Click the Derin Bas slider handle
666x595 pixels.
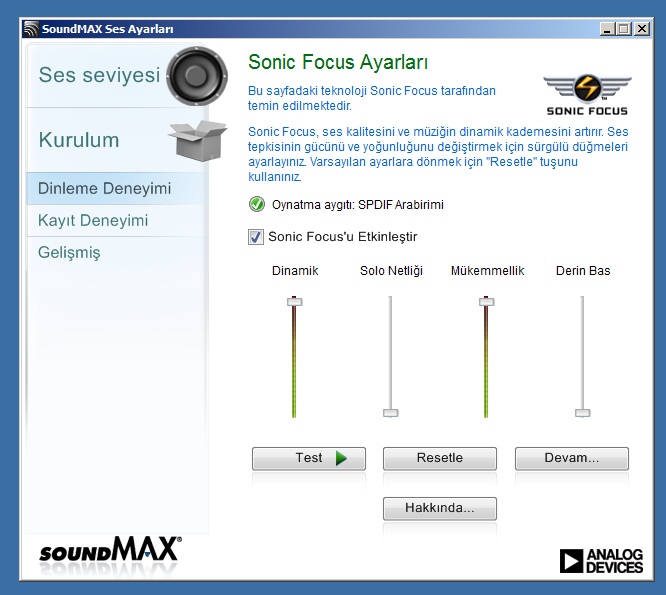tap(583, 412)
